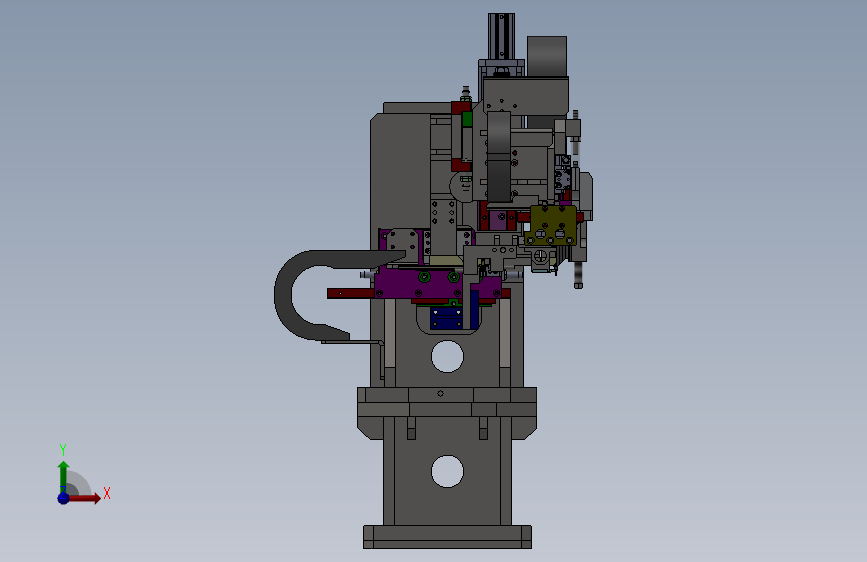Viewport: 867px width, 562px height.
Task: Click the blue Z origin ball of triad
Action: [x=63, y=498]
